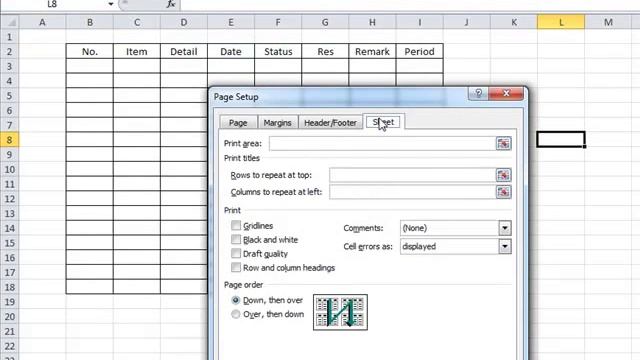The width and height of the screenshot is (640, 360).
Task: Select the Down, then over radio button
Action: point(236,300)
